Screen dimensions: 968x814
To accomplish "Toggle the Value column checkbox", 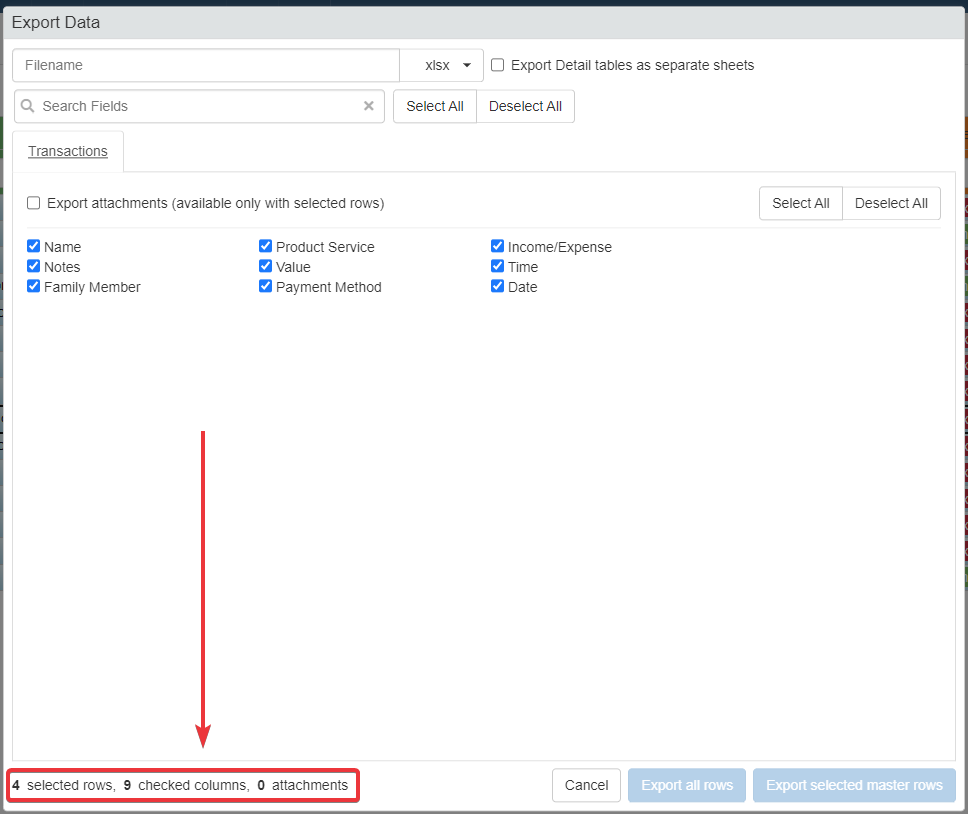I will pyautogui.click(x=266, y=267).
